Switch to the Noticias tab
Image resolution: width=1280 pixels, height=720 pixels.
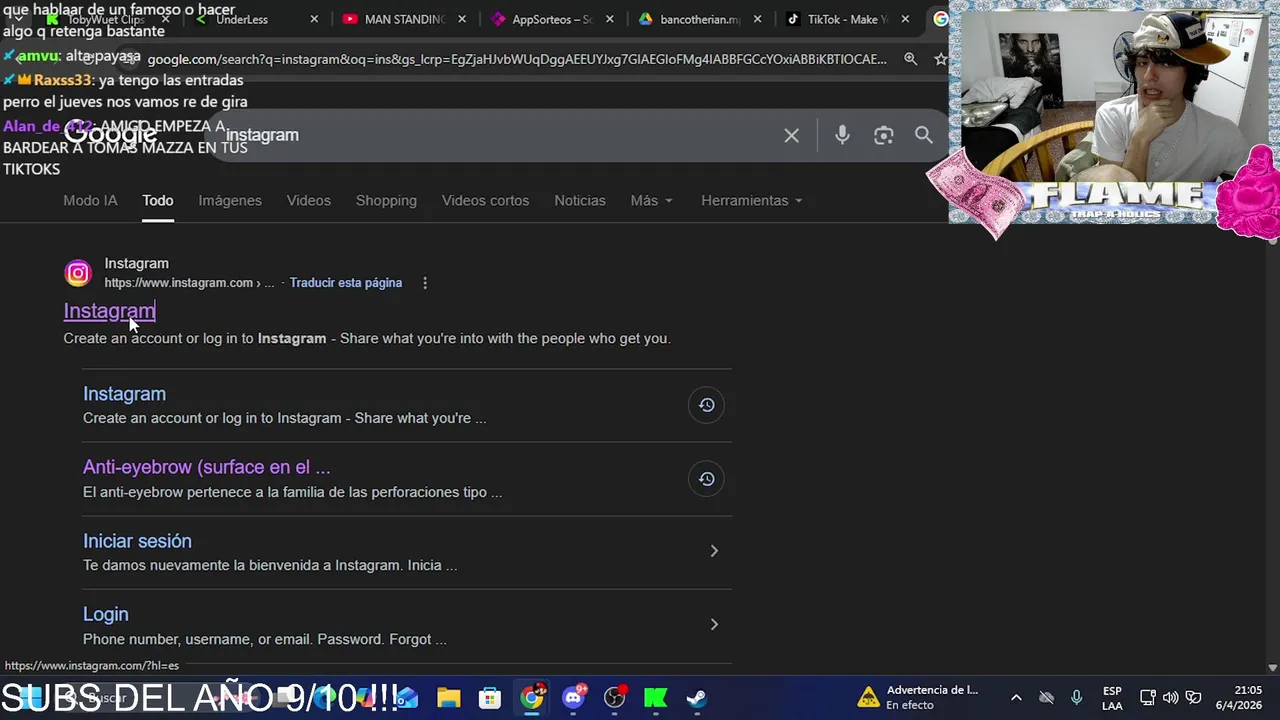[x=580, y=201]
